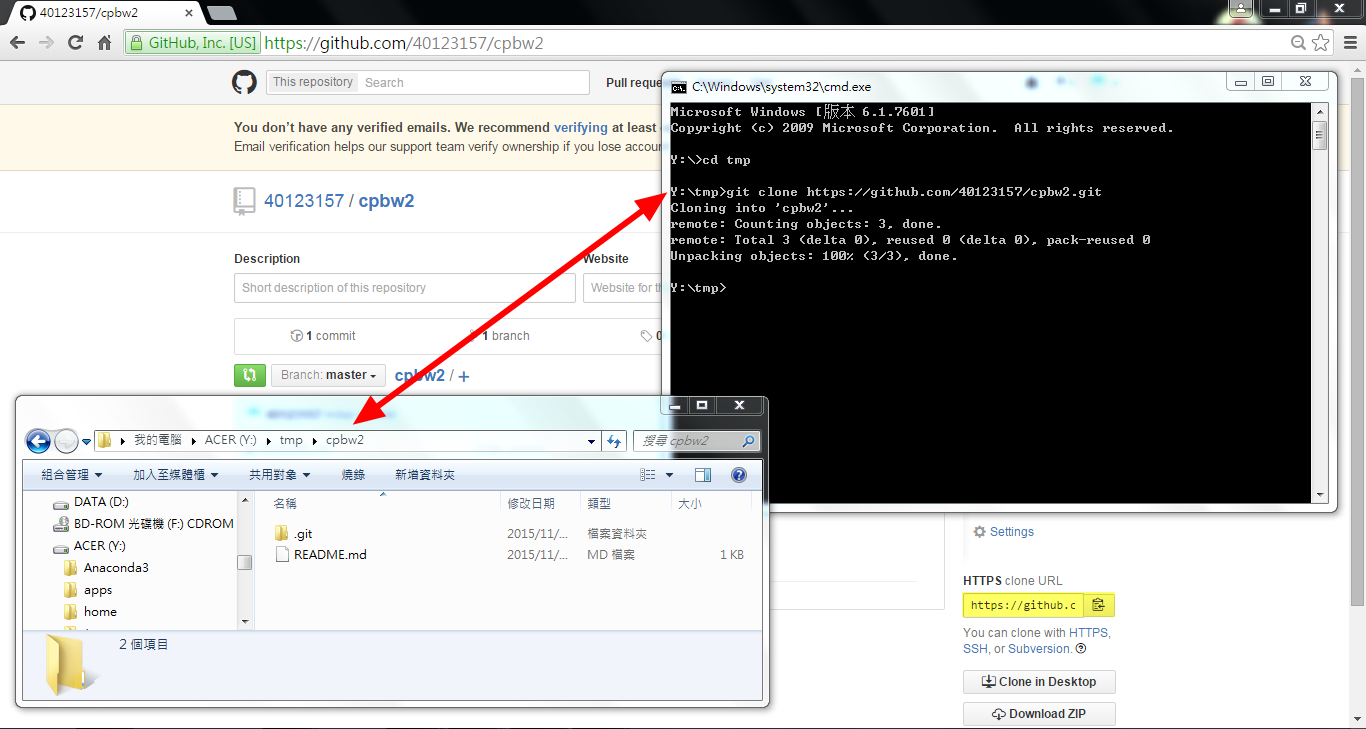Click the repository book icon
The width and height of the screenshot is (1366, 729).
coord(244,201)
